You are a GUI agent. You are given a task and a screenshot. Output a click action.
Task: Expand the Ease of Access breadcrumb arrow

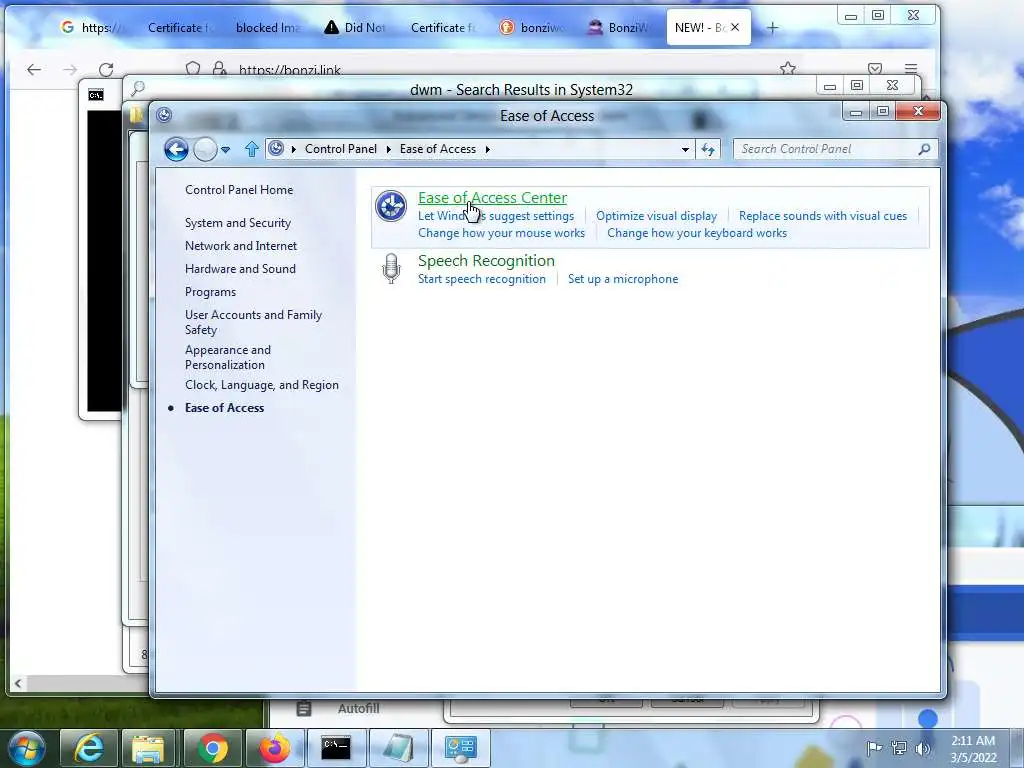[x=487, y=150]
